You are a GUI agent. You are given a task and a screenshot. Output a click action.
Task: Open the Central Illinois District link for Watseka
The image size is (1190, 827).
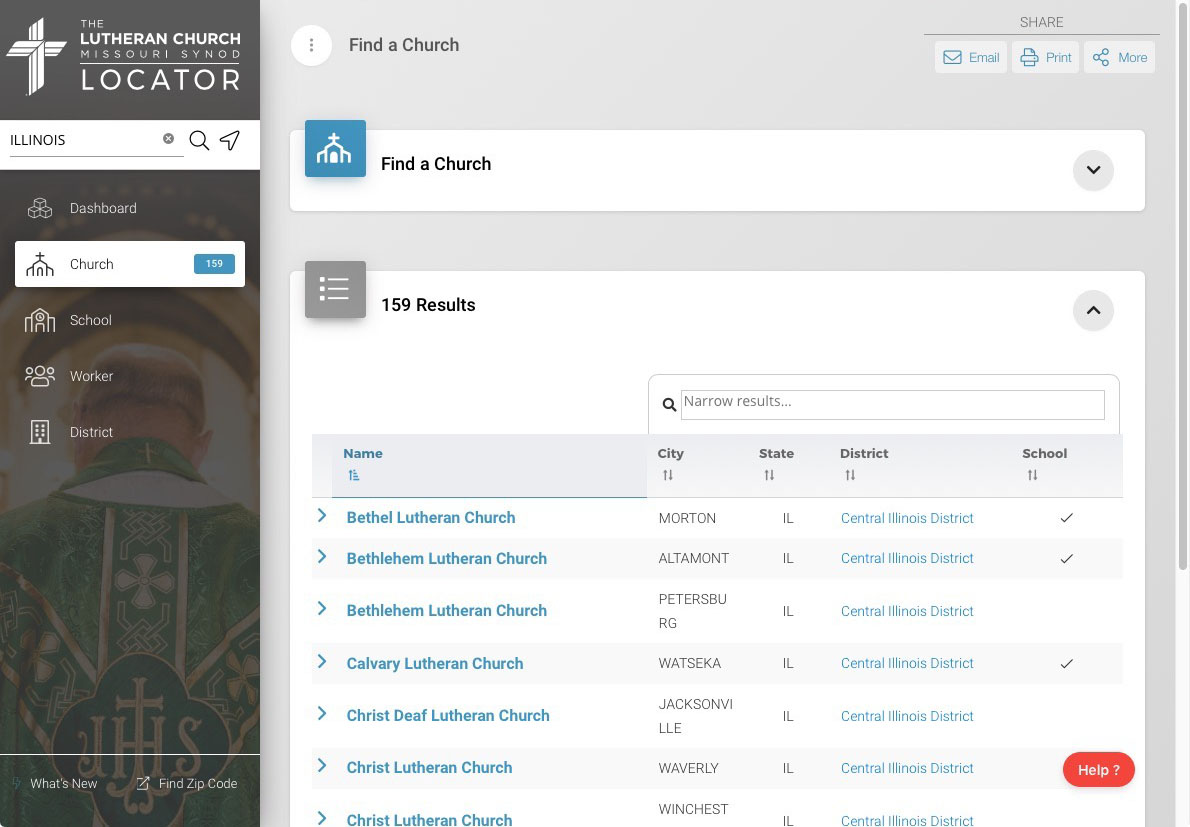906,663
